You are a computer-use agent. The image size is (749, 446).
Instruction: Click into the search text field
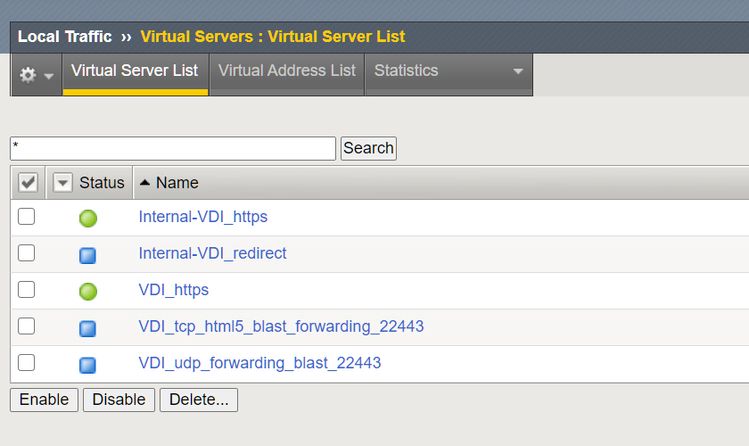173,148
